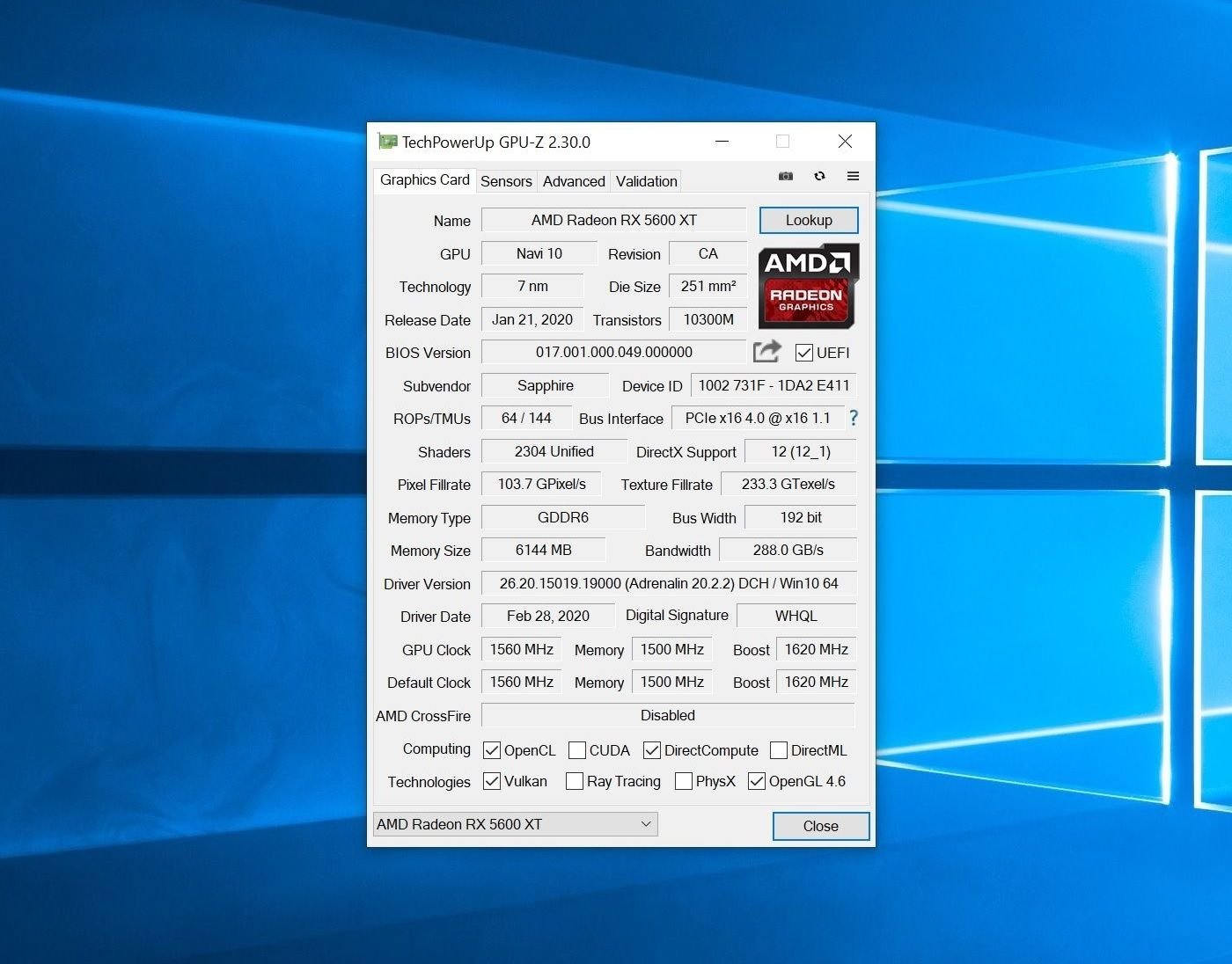This screenshot has width=1232, height=964.
Task: Click the Memory Type field showing GDDR6
Action: pyautogui.click(x=563, y=517)
